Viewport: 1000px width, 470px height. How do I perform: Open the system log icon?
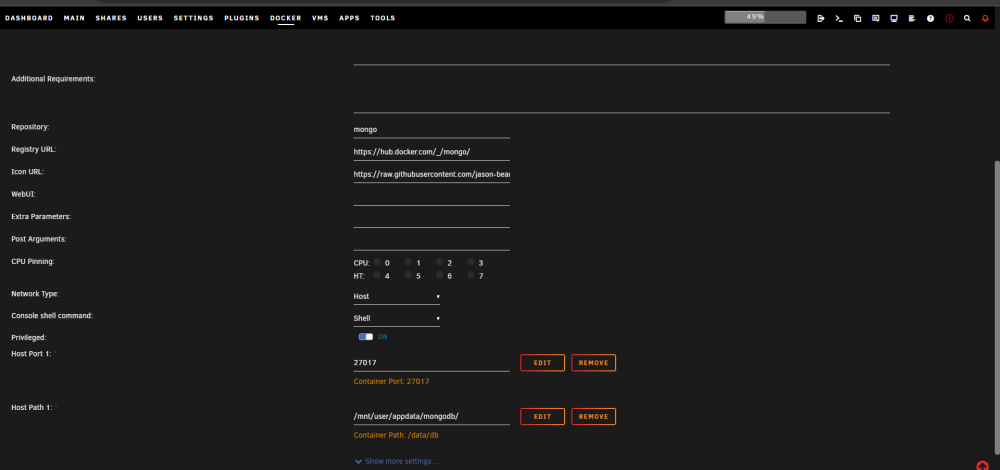click(912, 18)
